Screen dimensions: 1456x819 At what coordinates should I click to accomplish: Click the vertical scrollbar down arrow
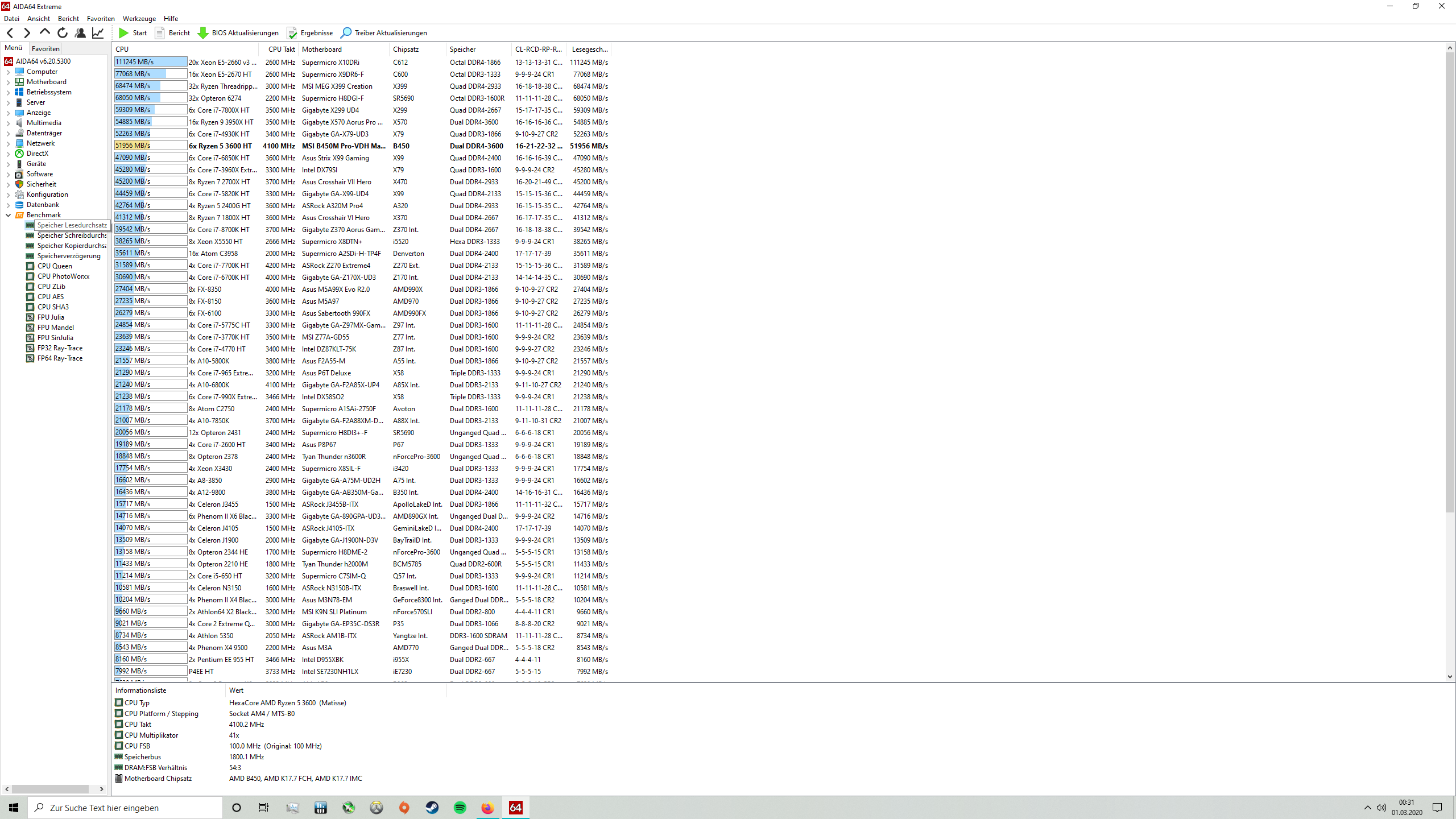[1450, 677]
